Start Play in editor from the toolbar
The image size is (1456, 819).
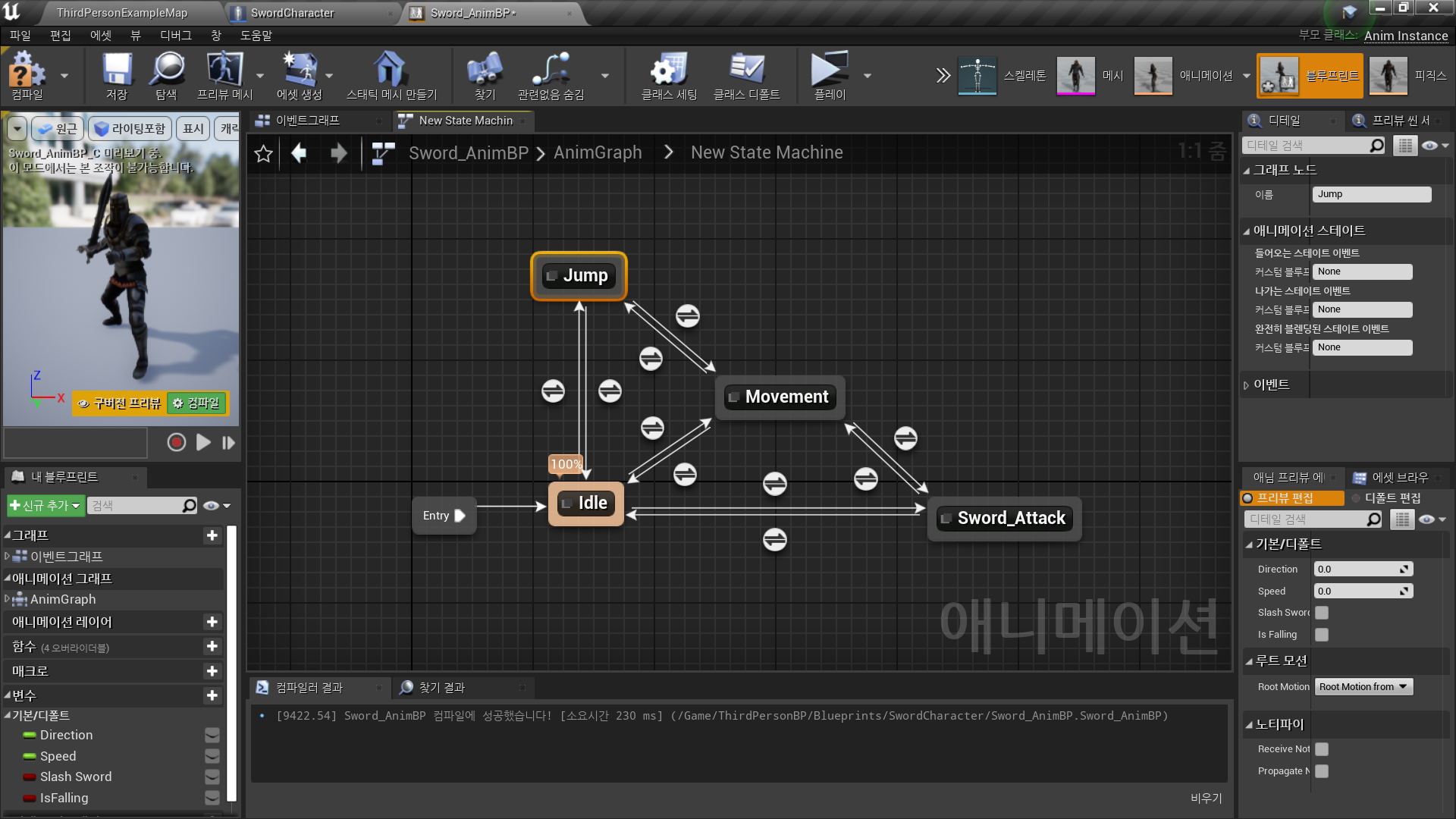[x=828, y=75]
